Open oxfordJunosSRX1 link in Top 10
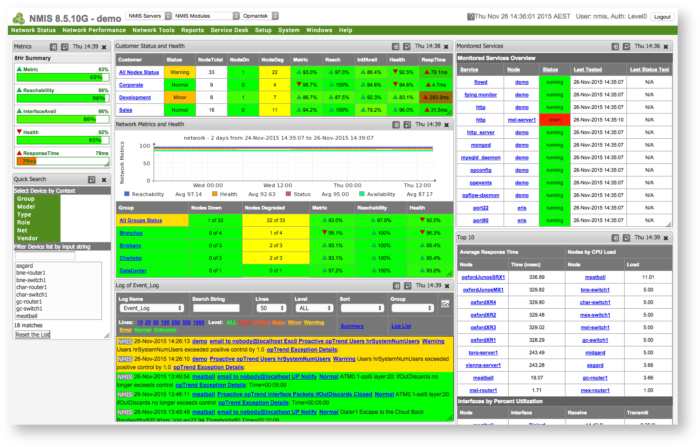Viewport: 700px width, 447px height. tap(483, 277)
